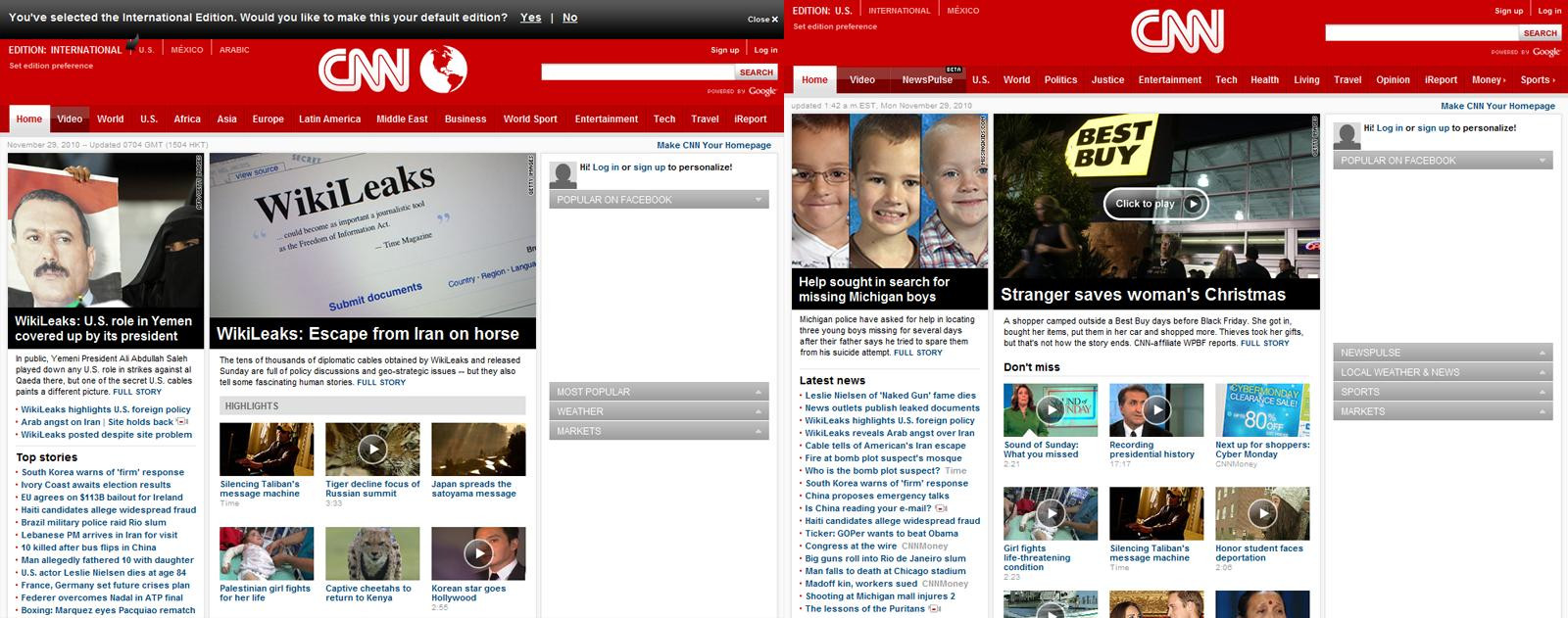The height and width of the screenshot is (618, 1568).
Task: Expand Local Weather & News panel
Action: (1443, 372)
